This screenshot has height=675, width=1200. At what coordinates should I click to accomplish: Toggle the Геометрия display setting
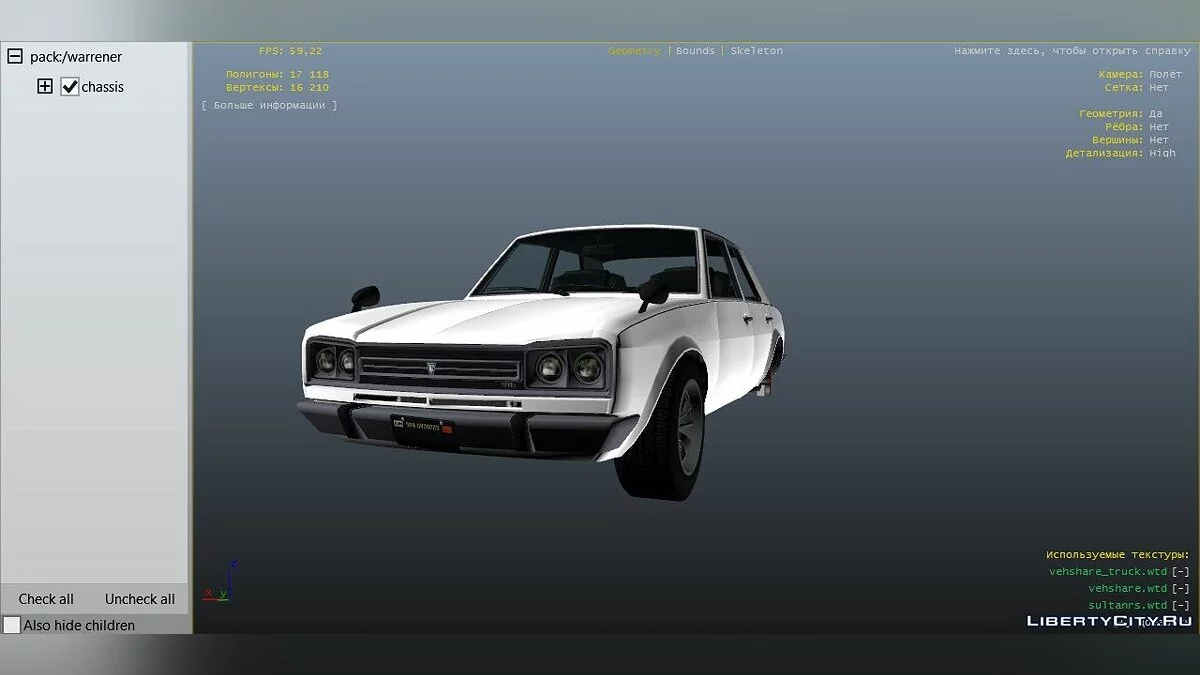tap(1156, 114)
